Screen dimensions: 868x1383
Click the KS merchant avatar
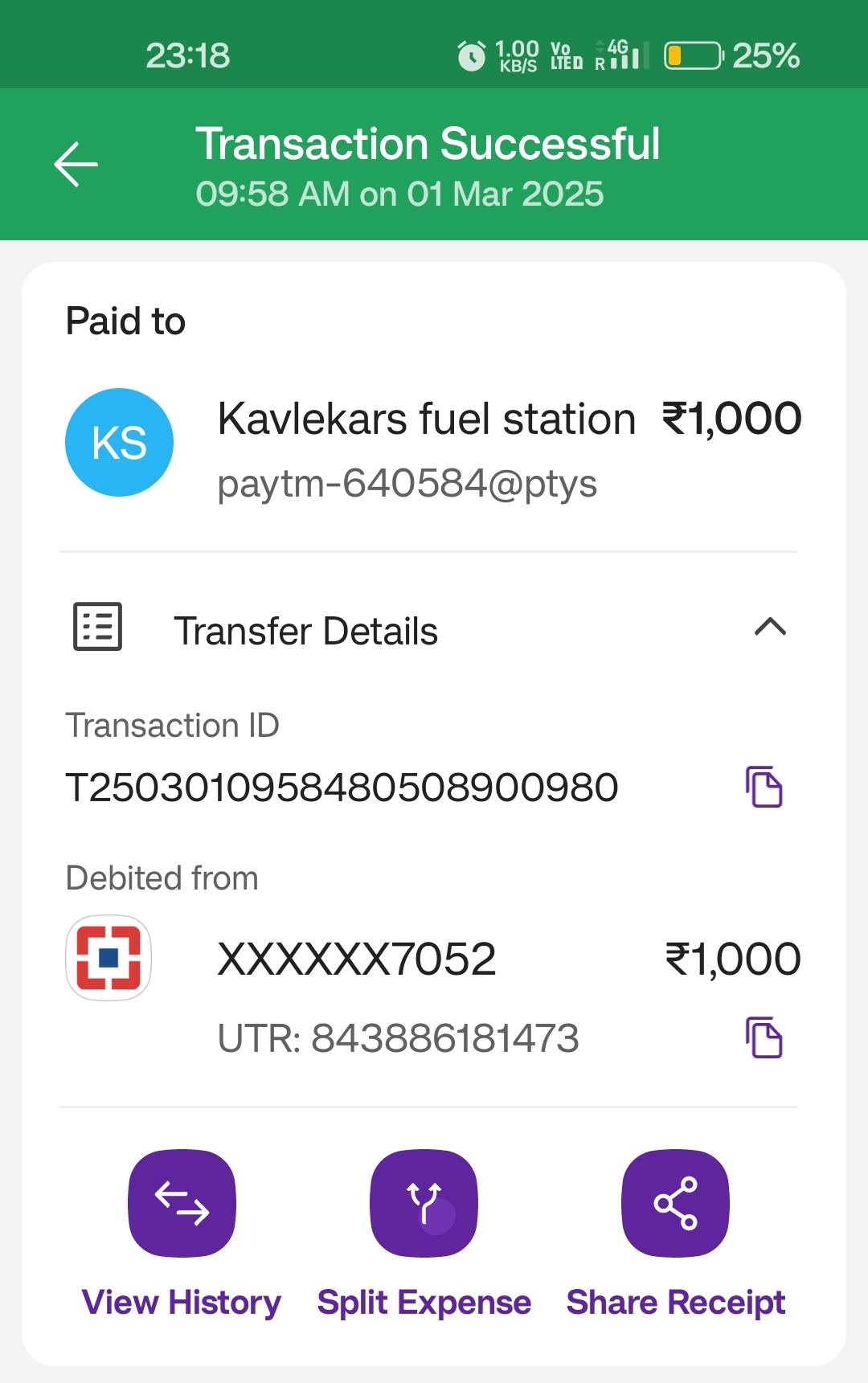119,442
